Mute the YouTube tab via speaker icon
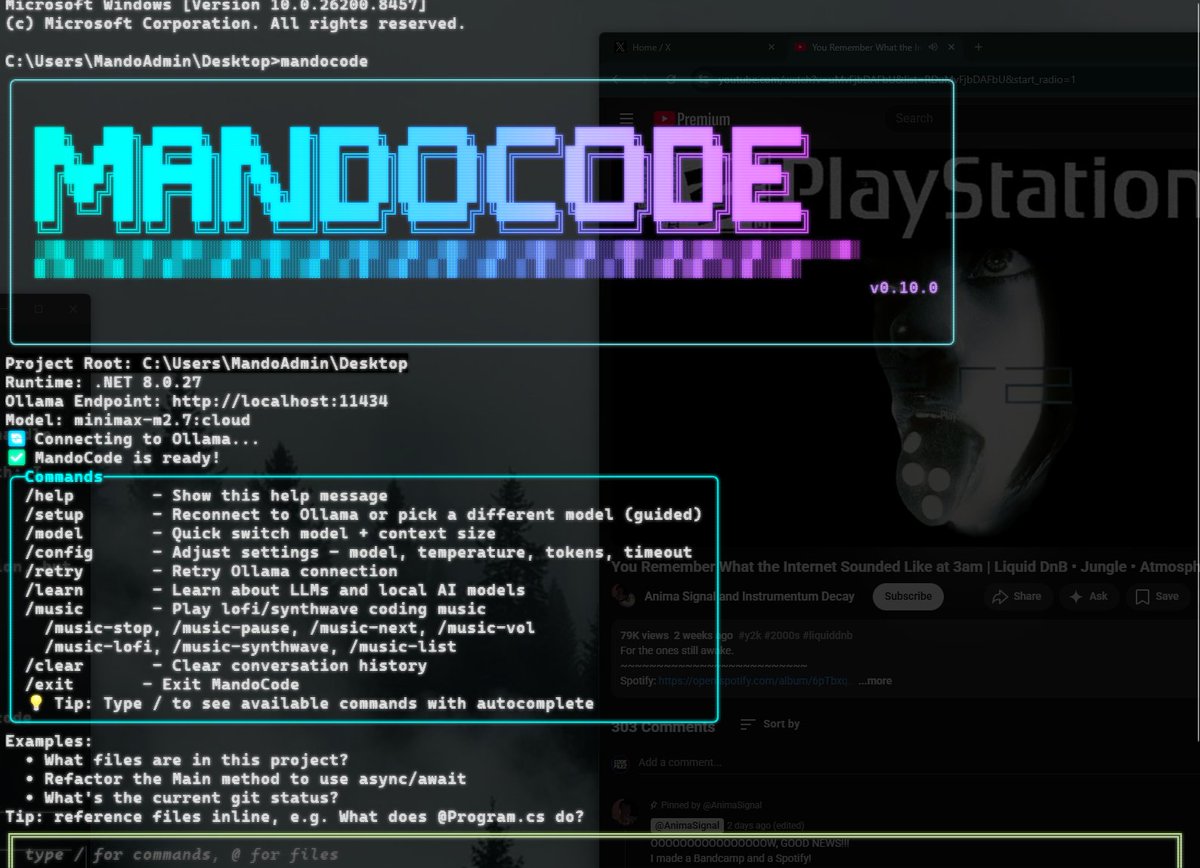The image size is (1200, 868). pos(932,47)
